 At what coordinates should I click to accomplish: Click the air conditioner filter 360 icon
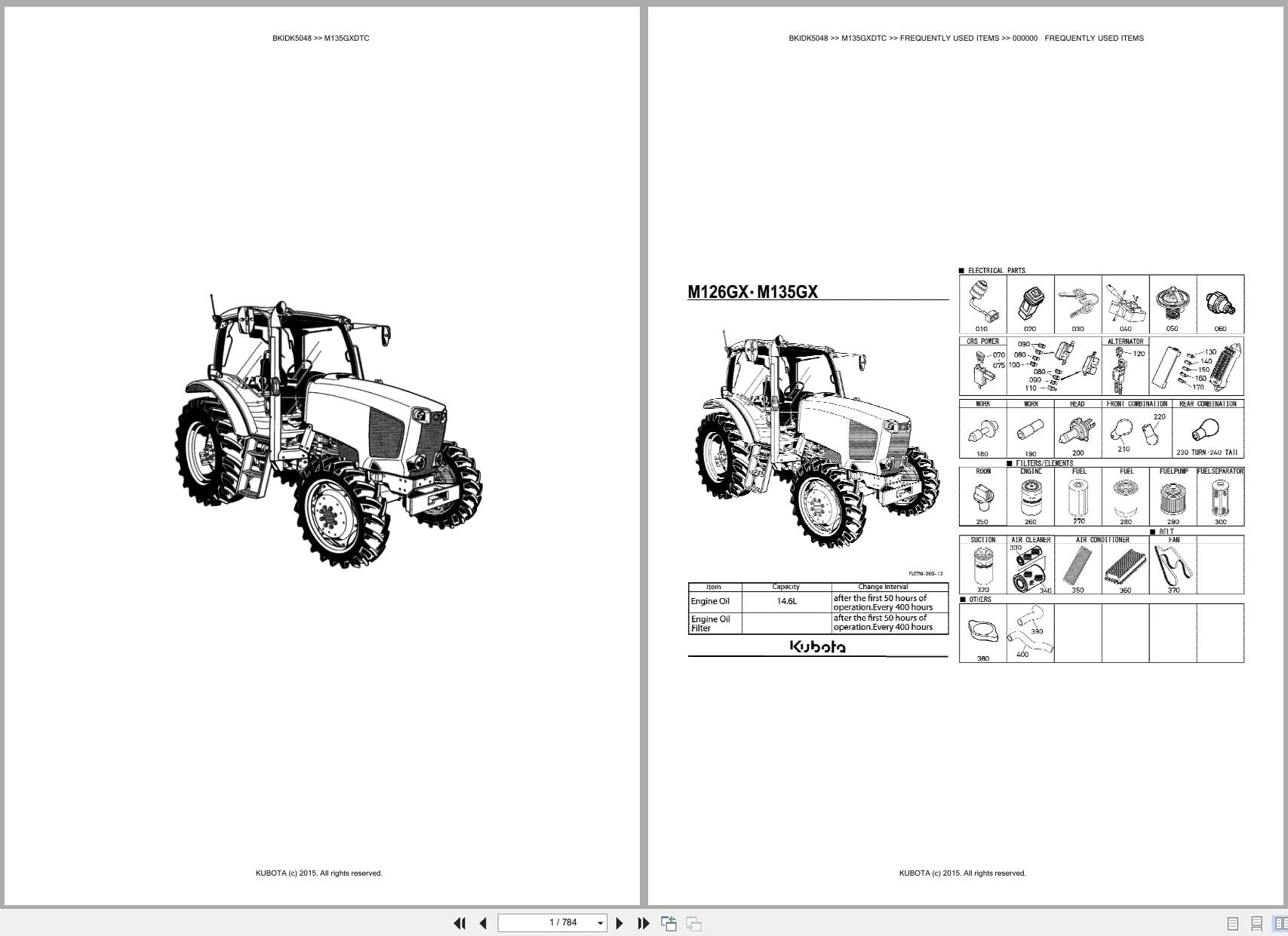tap(1124, 567)
